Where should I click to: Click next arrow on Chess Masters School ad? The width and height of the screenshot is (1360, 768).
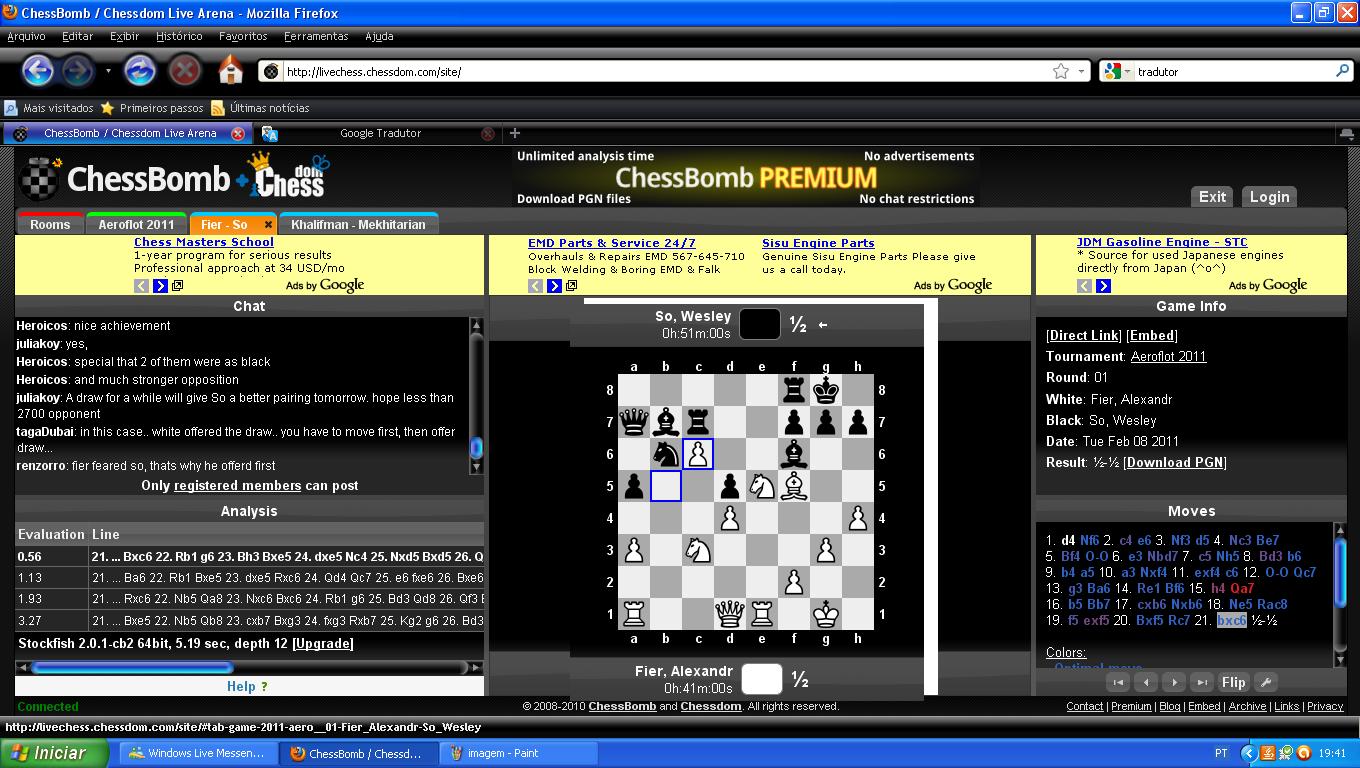click(x=160, y=286)
